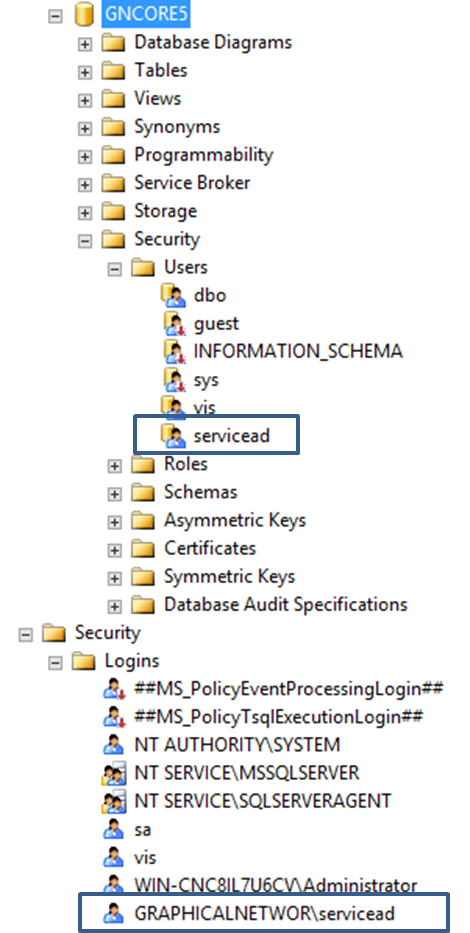Viewport: 470px width, 933px height.
Task: Click the ##MS_PolicyEventProcessingLogin## icon
Action: point(113,689)
